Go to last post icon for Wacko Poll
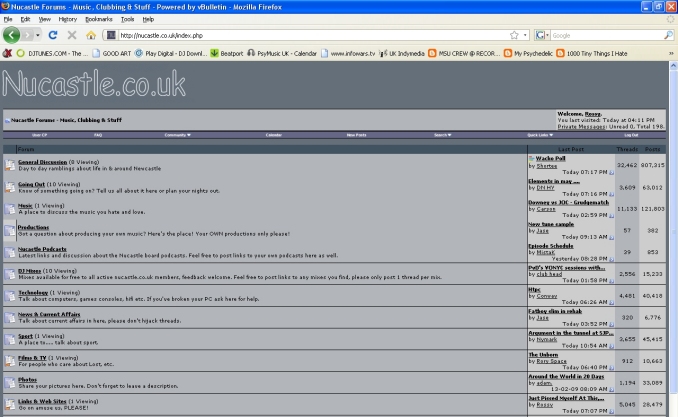Image resolution: width=678 pixels, height=417 pixels. (611, 171)
